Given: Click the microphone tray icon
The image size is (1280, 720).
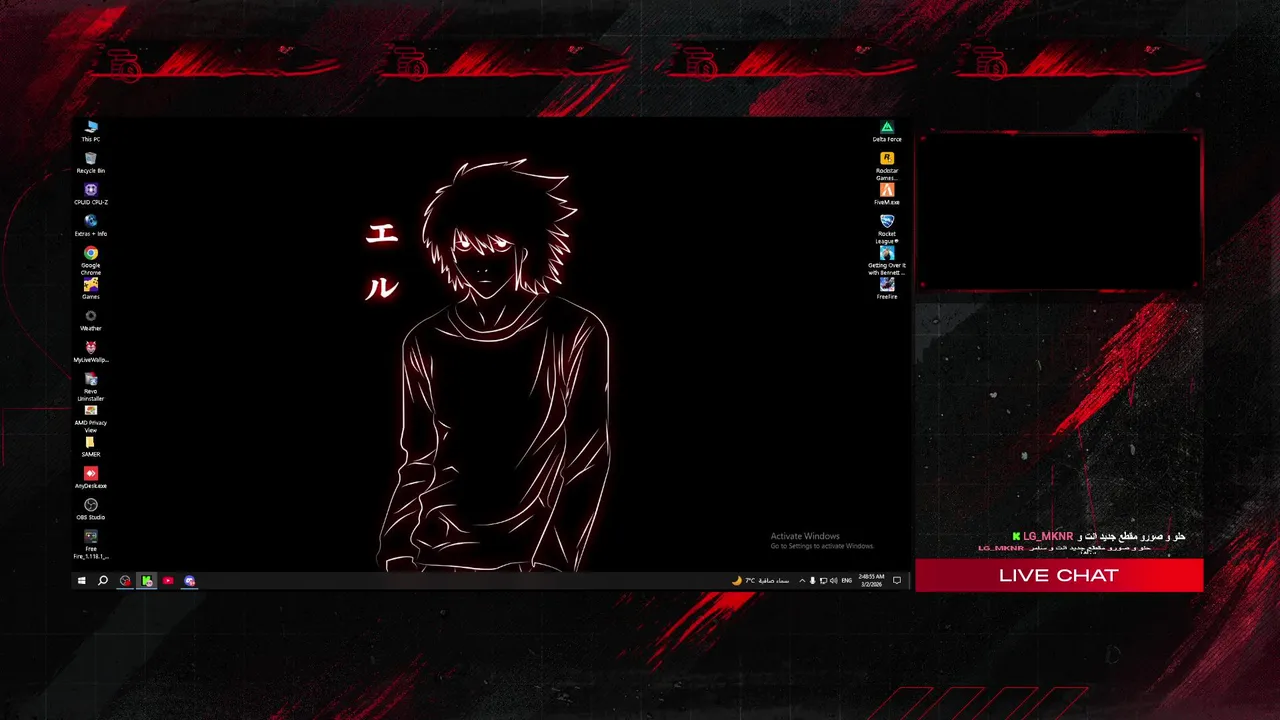Looking at the screenshot, I should tap(812, 580).
